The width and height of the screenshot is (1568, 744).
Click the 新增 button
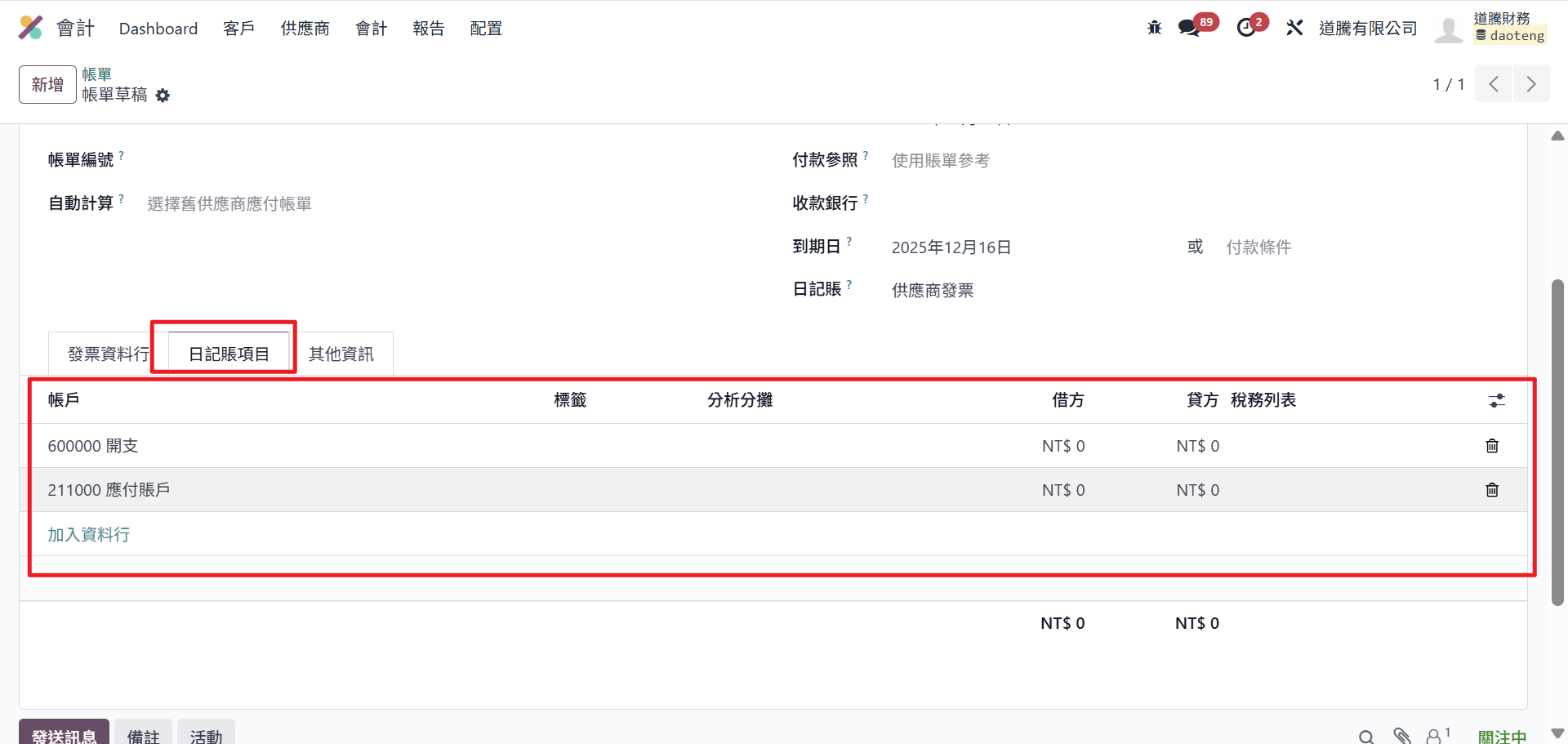coord(47,84)
